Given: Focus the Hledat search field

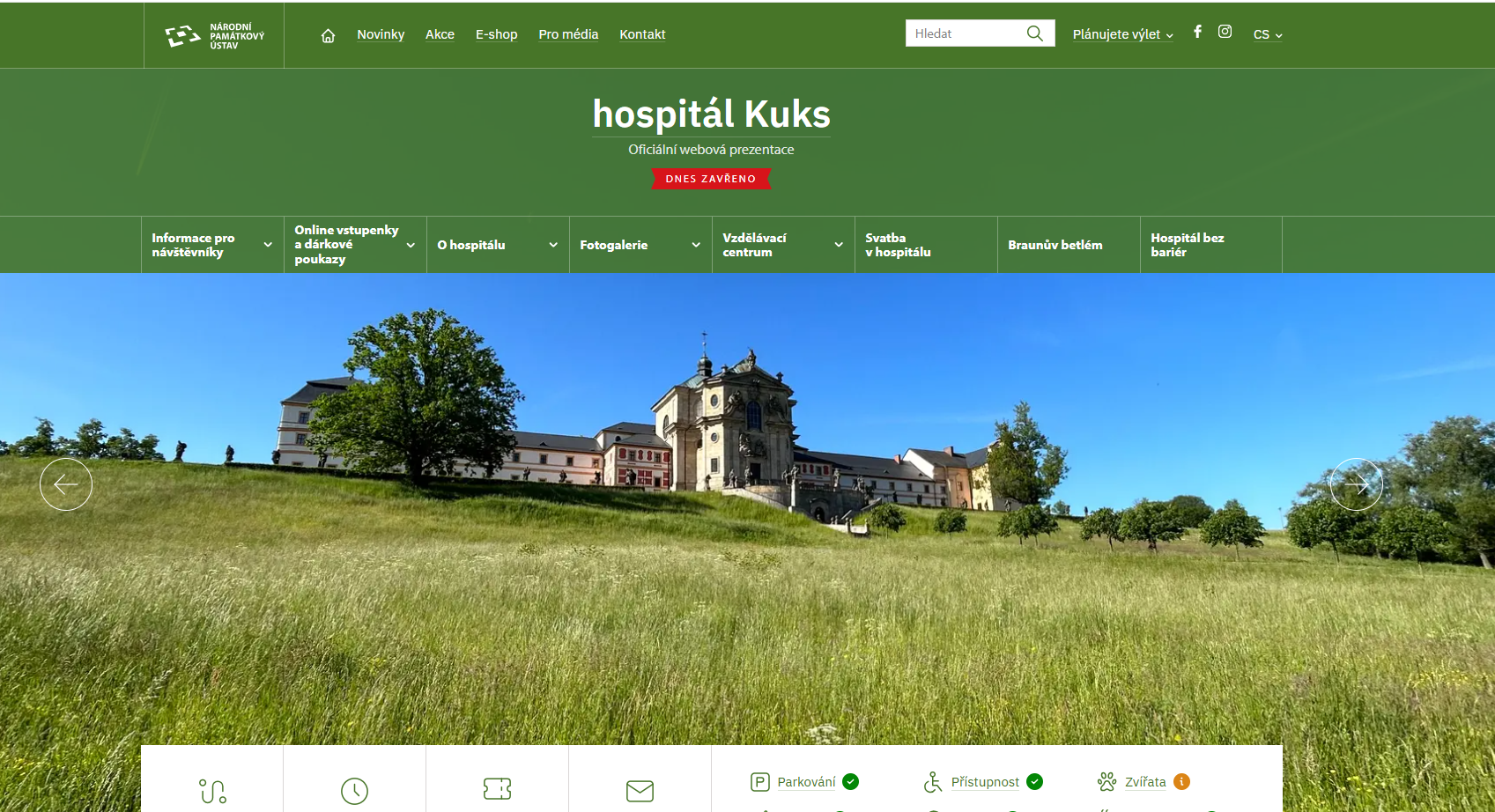Looking at the screenshot, I should [x=965, y=33].
